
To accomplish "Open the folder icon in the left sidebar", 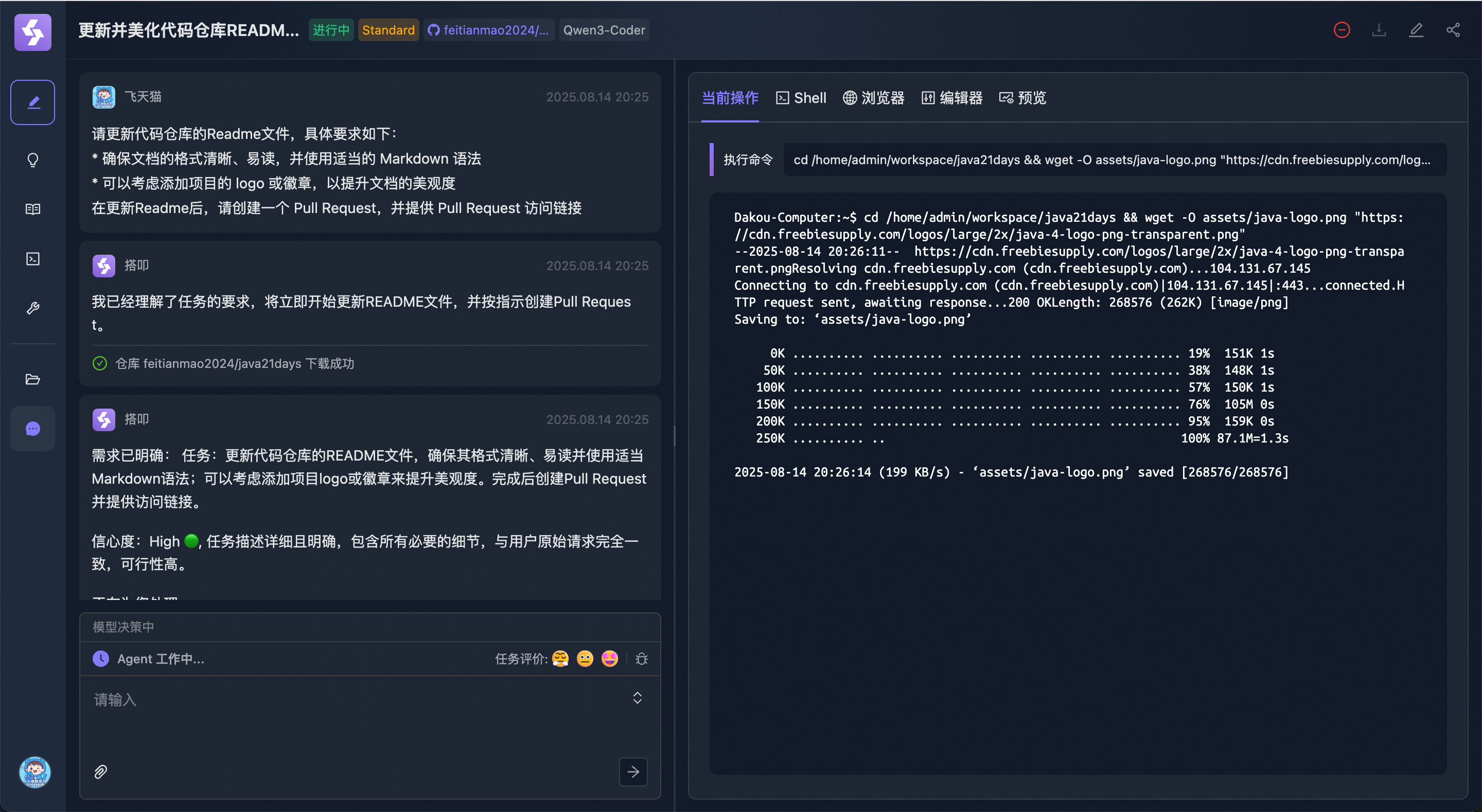I will click(x=33, y=379).
